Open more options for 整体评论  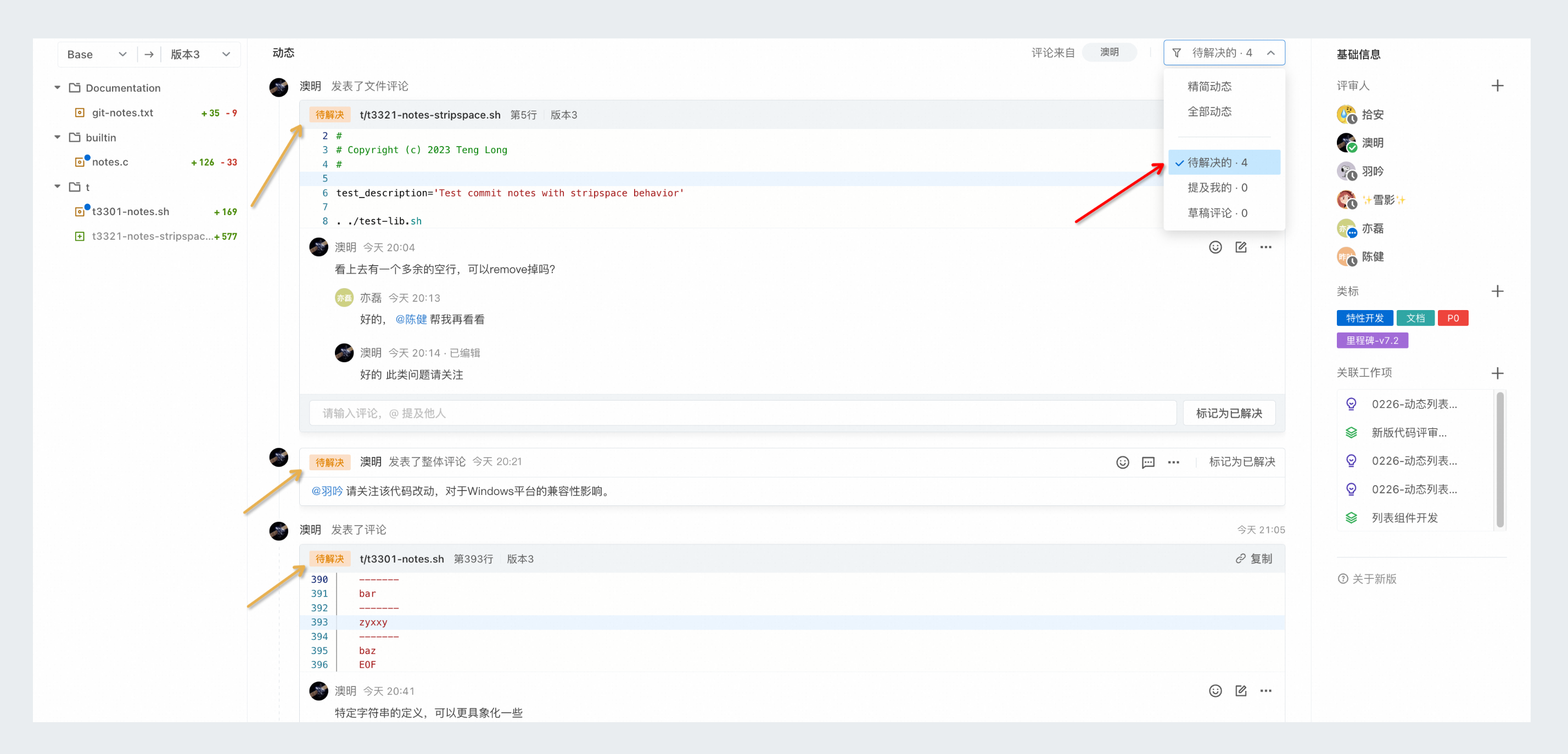[1173, 463]
